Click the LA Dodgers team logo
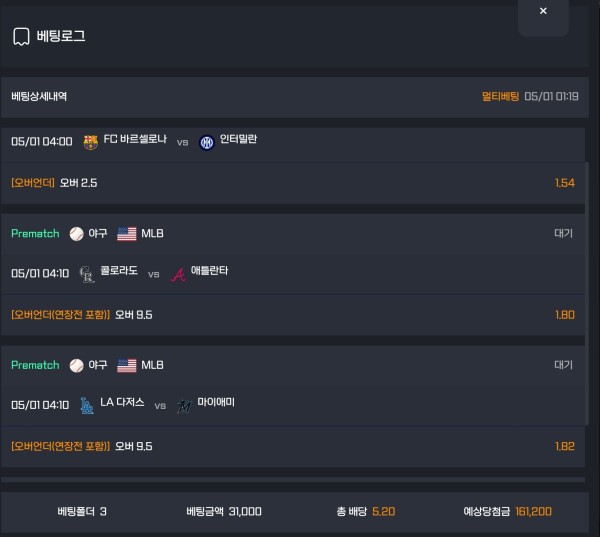The width and height of the screenshot is (600, 537). 86,406
